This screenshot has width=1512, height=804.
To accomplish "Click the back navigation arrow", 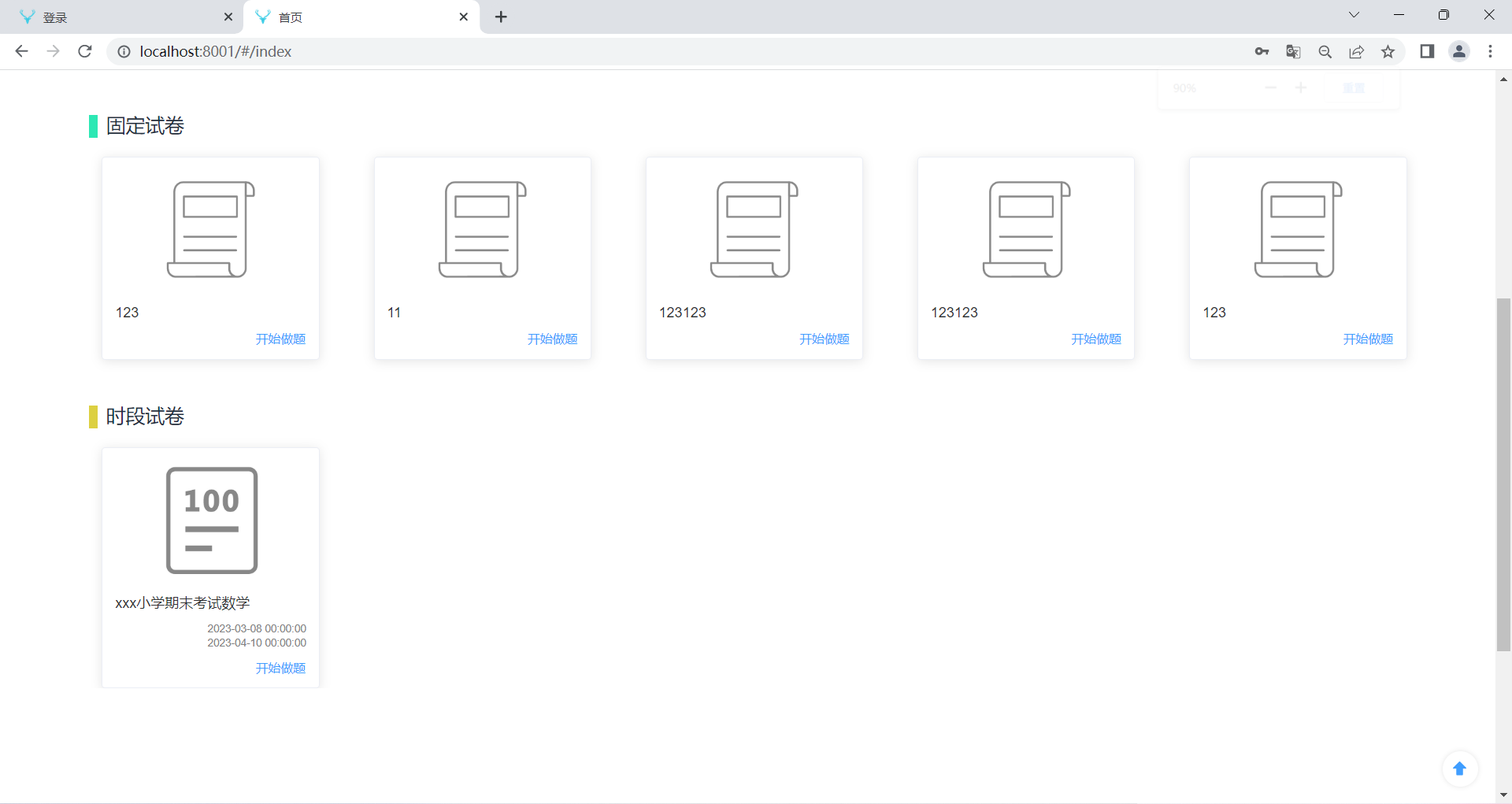I will click(x=21, y=51).
